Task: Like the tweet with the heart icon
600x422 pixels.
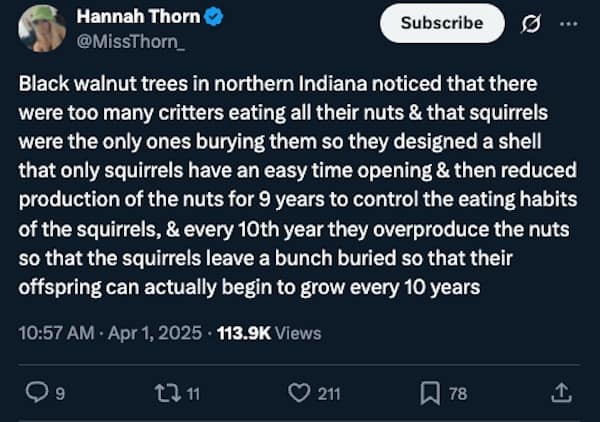Action: tap(299, 393)
